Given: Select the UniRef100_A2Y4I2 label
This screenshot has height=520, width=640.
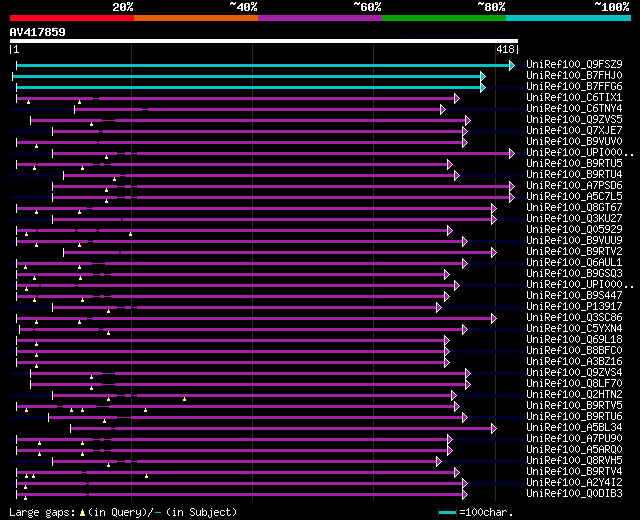Looking at the screenshot, I should tap(574, 483).
